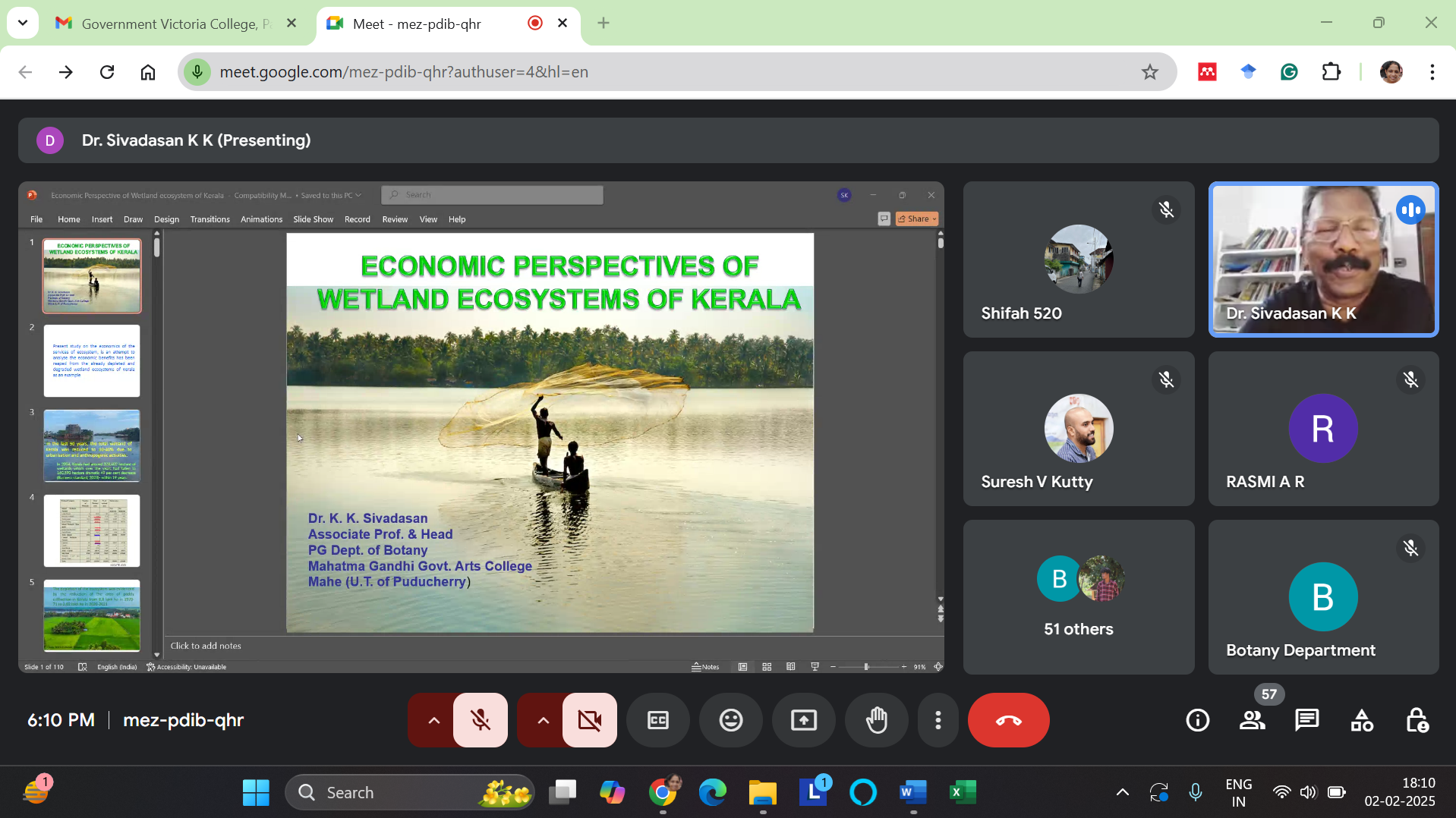Click the red Leave call button
This screenshot has height=818, width=1456.
[x=1008, y=720]
